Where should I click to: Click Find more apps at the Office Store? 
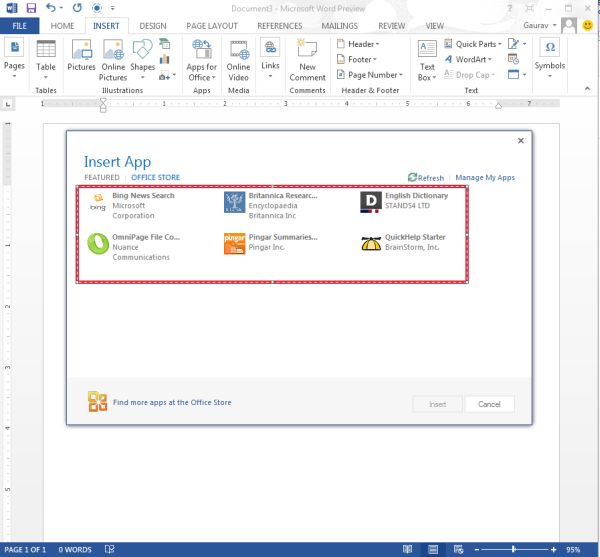tap(172, 402)
